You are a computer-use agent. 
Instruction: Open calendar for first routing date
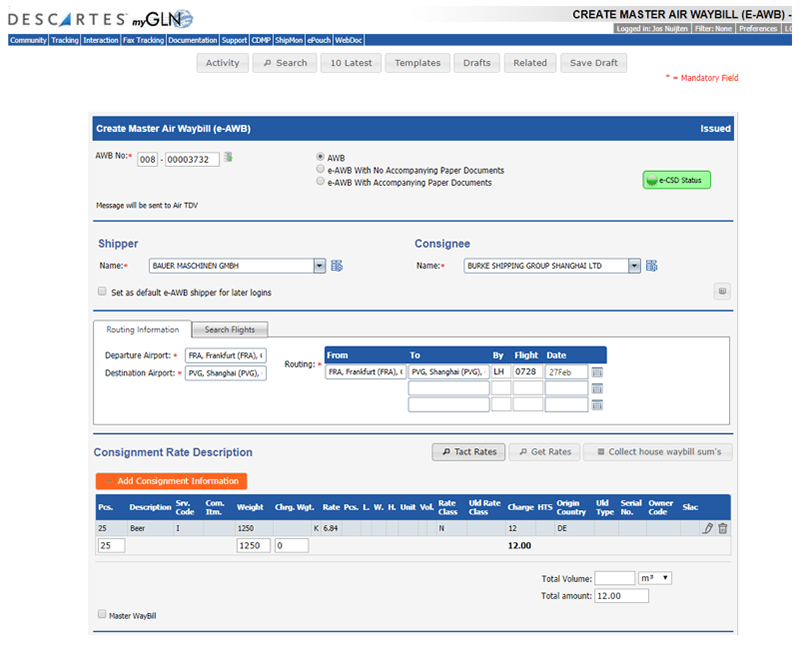[x=598, y=372]
